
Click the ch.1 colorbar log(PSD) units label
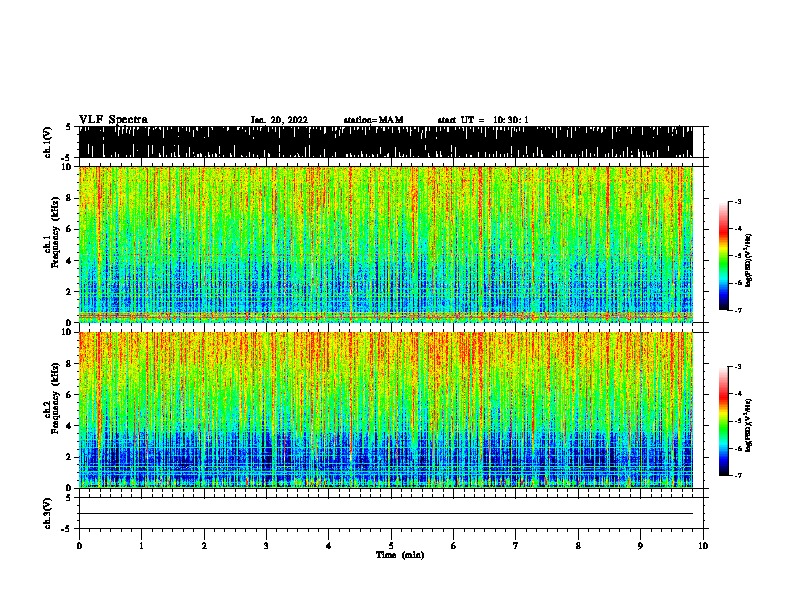click(749, 261)
